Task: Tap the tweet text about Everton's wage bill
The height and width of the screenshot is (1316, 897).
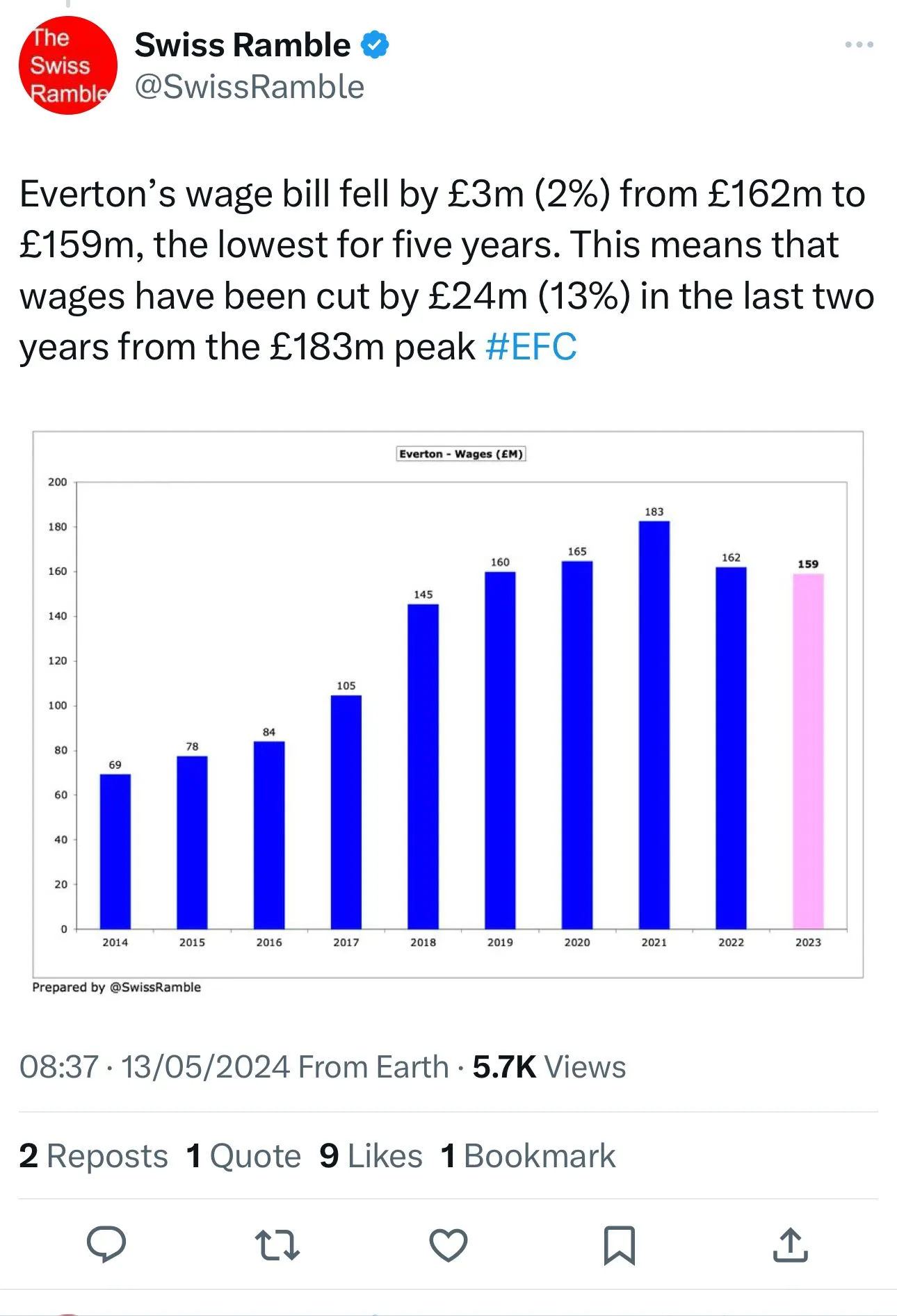Action: [445, 270]
